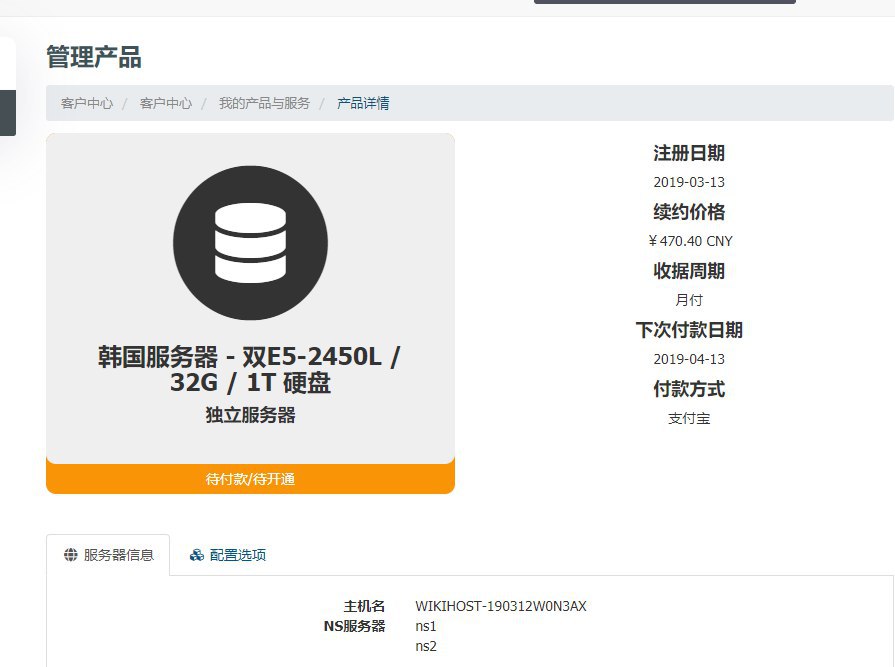895x667 pixels.
Task: Click next payment date 2019-04-13
Action: [x=689, y=359]
